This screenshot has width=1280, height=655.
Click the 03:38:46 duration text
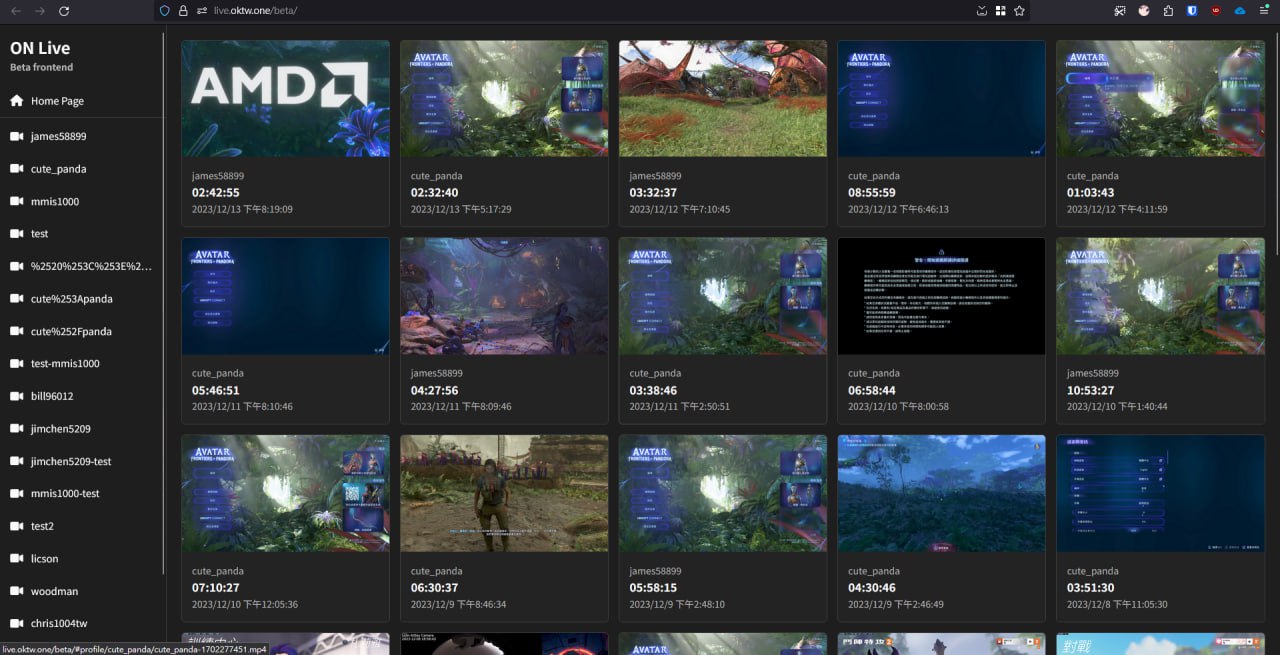pos(653,390)
